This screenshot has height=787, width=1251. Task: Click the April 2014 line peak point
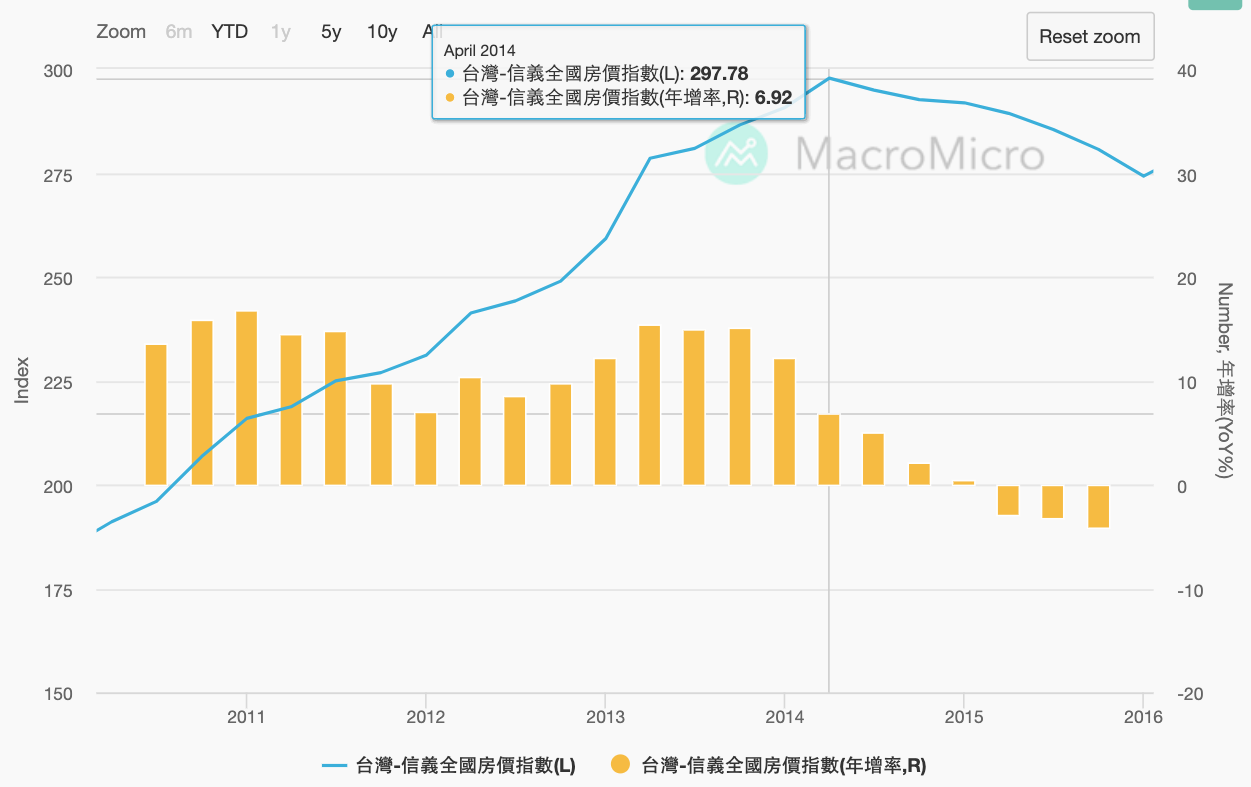coord(829,78)
